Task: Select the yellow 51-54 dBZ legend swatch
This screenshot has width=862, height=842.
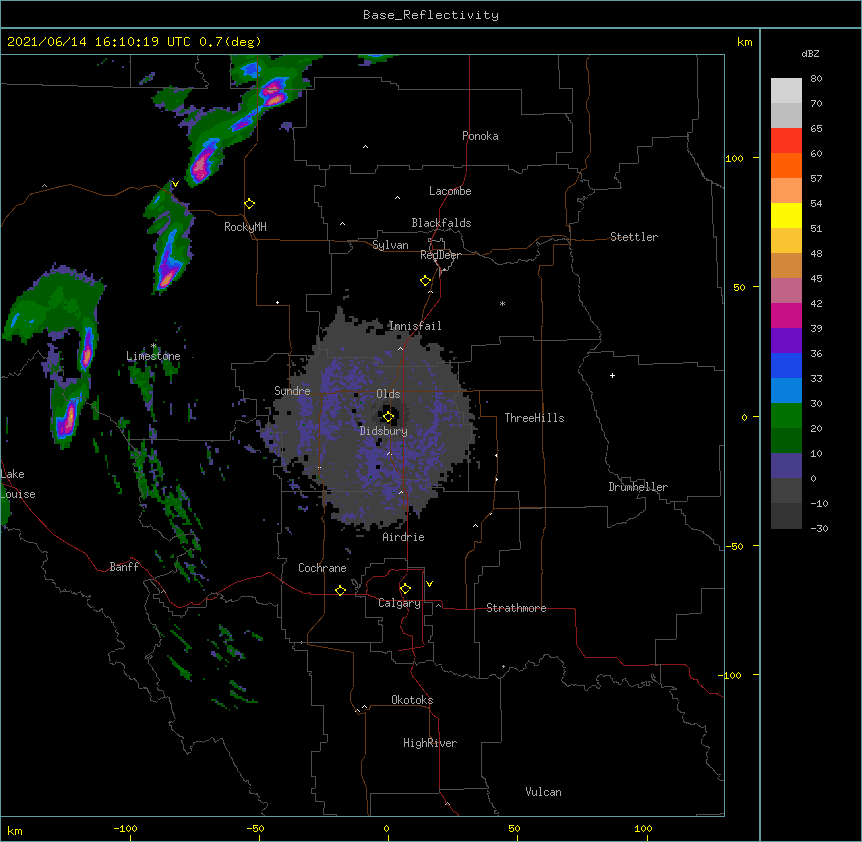Action: coord(786,215)
